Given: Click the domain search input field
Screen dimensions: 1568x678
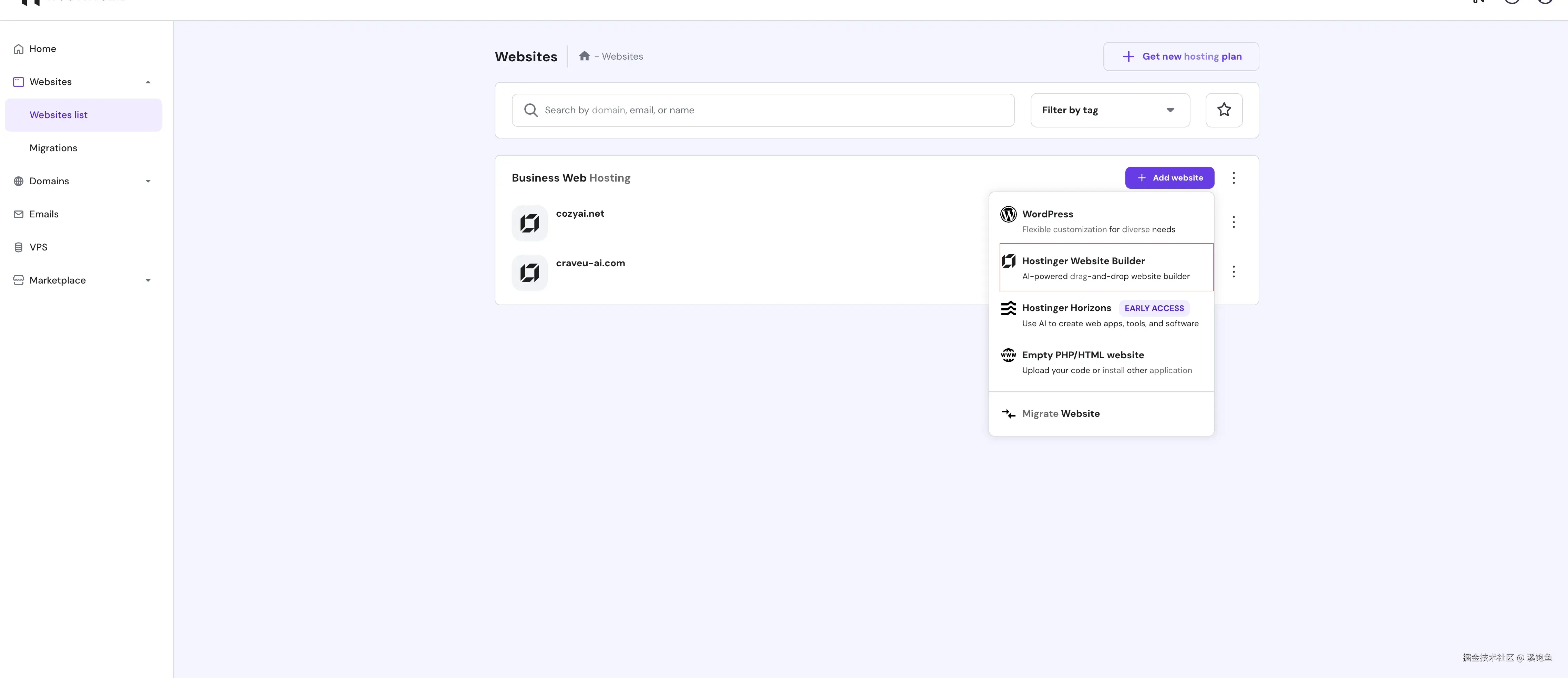Looking at the screenshot, I should (x=762, y=110).
